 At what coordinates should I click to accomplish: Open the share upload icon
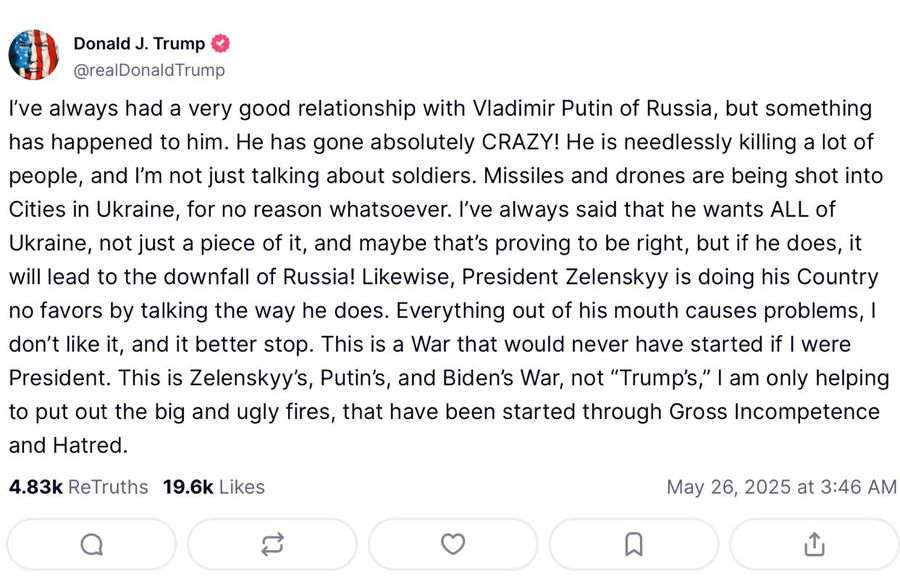814,544
